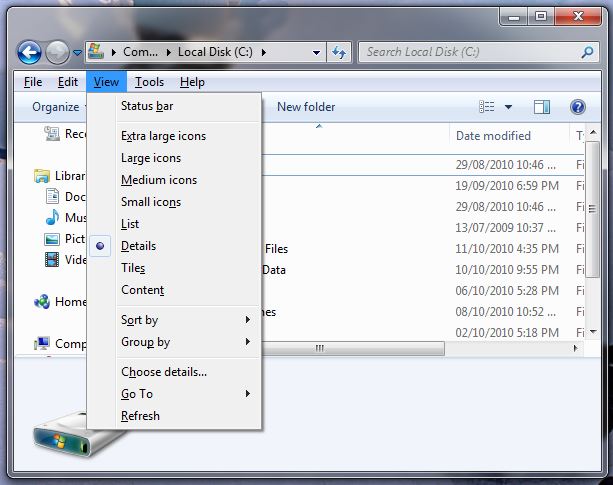Screen dimensions: 613x485
Task: Click the Back navigation arrow button
Action: [x=30, y=52]
